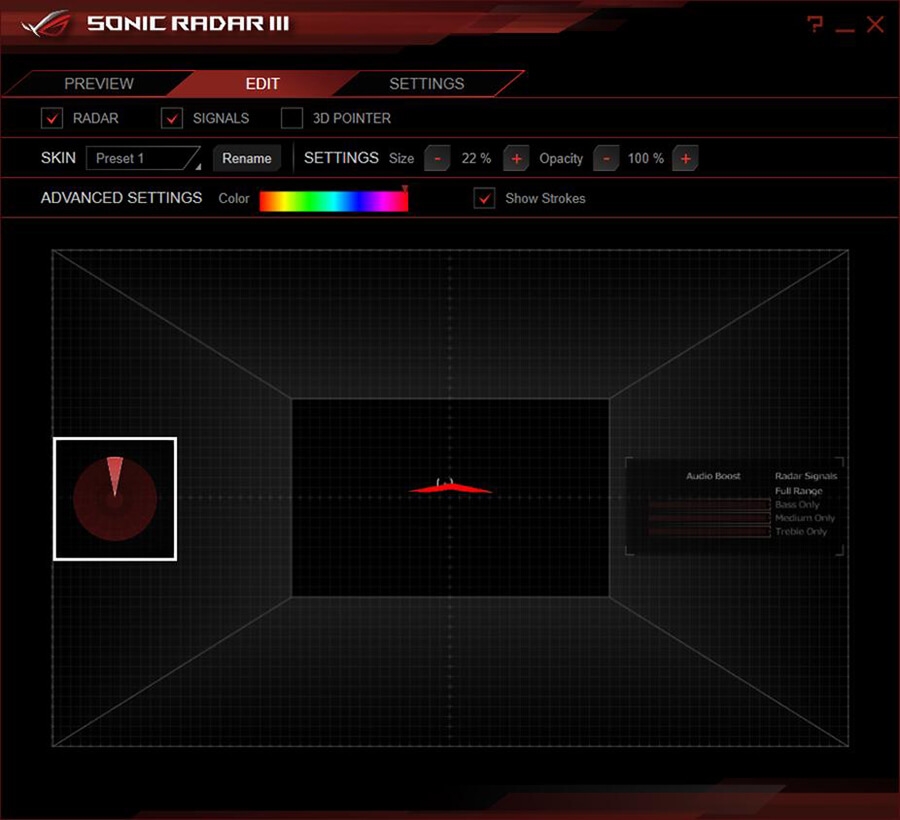Screen dimensions: 900x820
Task: Click the 100 % opacity value
Action: click(x=646, y=158)
